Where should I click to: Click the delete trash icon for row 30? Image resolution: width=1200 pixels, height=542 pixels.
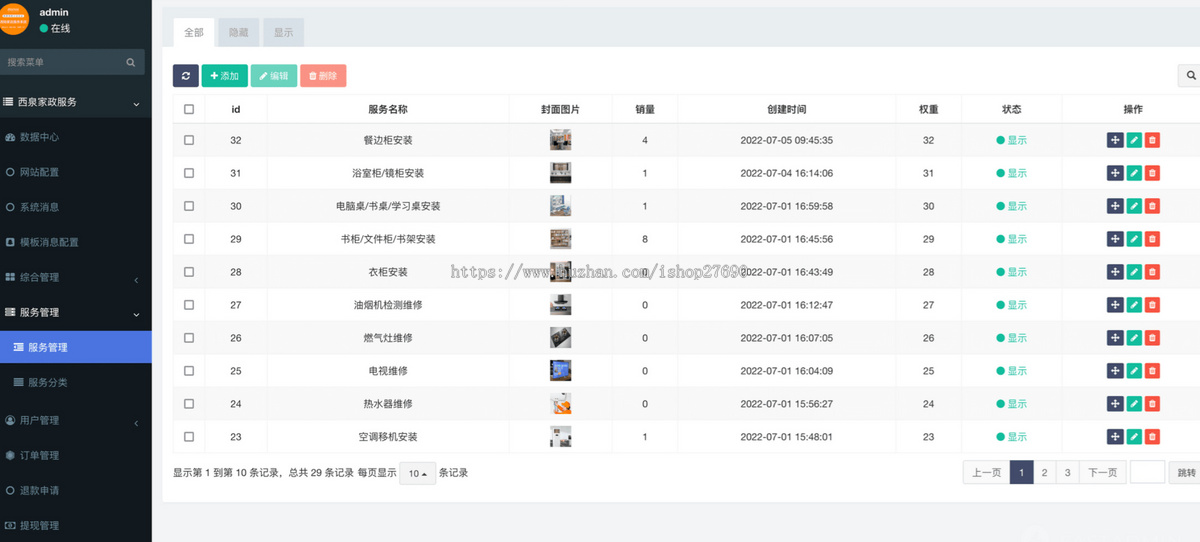click(x=1152, y=206)
